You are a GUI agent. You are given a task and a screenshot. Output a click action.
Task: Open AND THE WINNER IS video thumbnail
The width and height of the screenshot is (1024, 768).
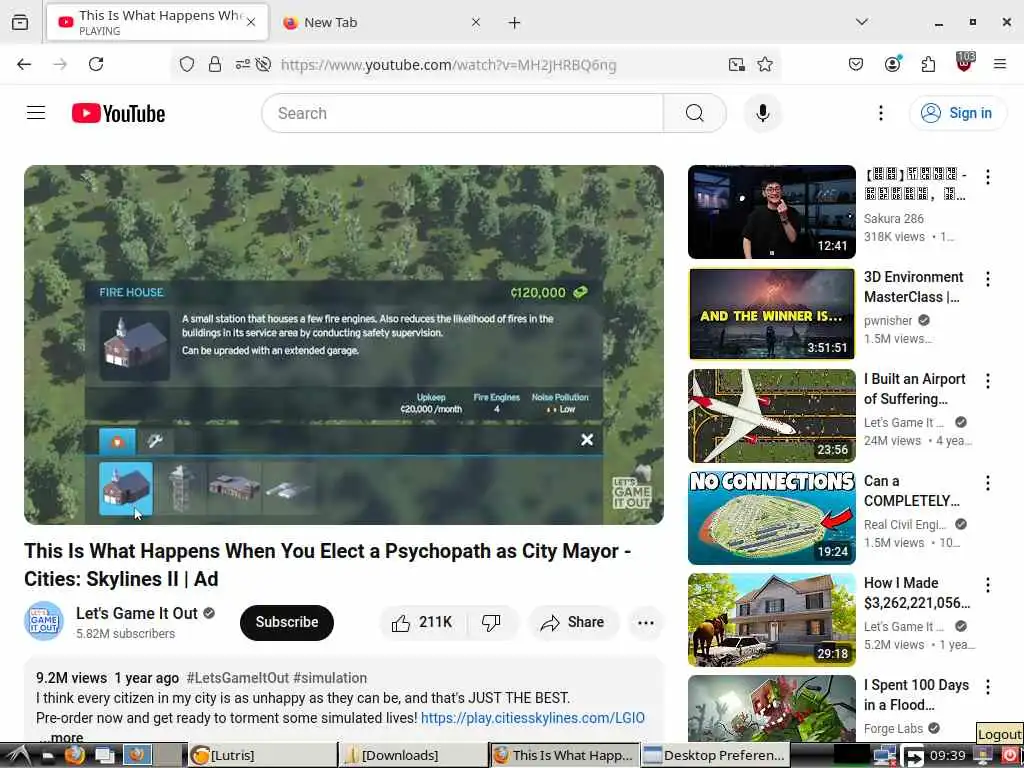coord(771,313)
